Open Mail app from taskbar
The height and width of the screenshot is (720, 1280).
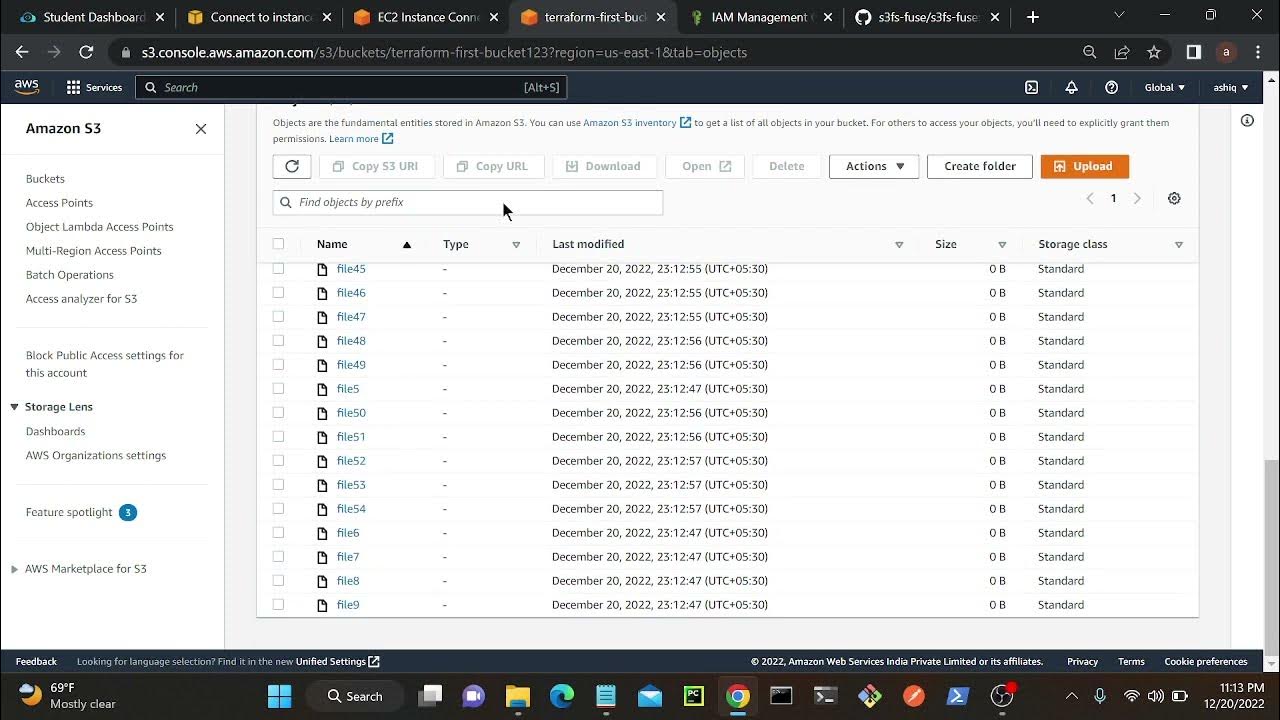click(649, 696)
